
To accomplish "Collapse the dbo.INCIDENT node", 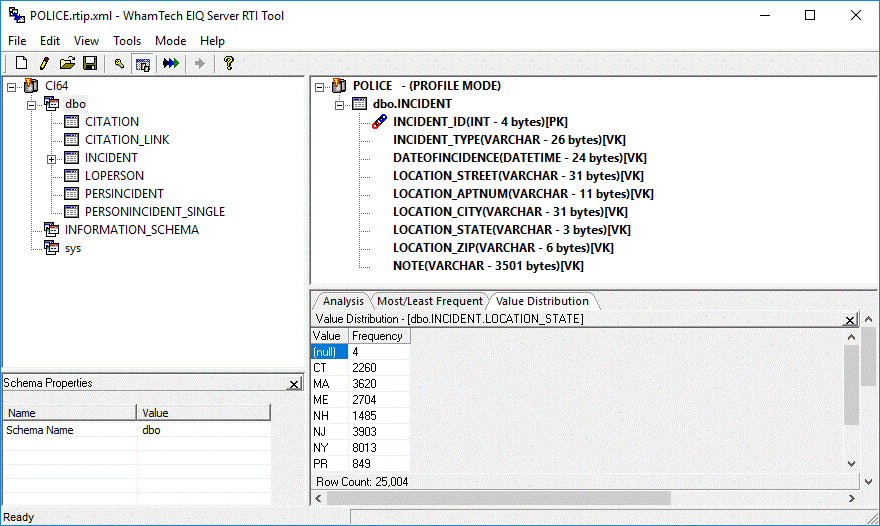I will point(340,105).
